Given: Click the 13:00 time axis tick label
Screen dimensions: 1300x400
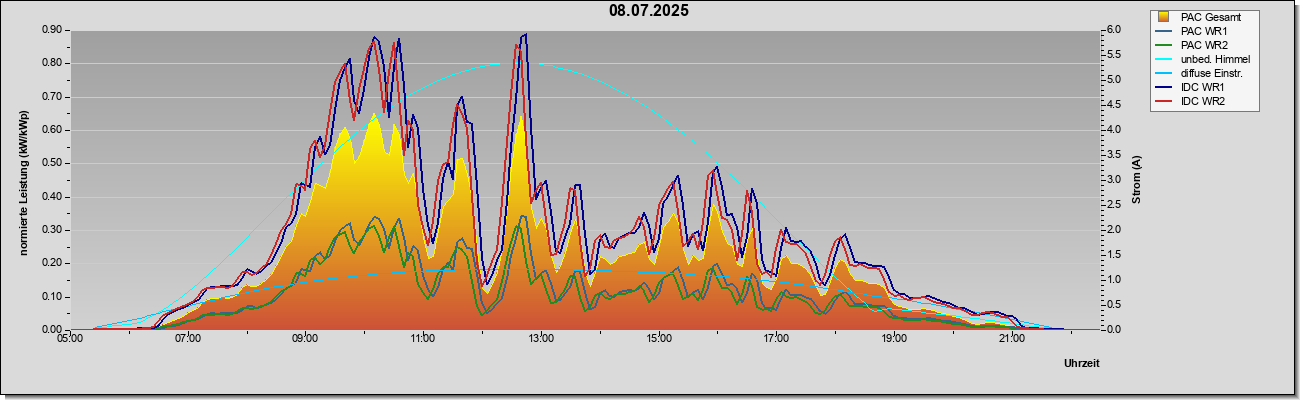Looking at the screenshot, I should tap(541, 339).
